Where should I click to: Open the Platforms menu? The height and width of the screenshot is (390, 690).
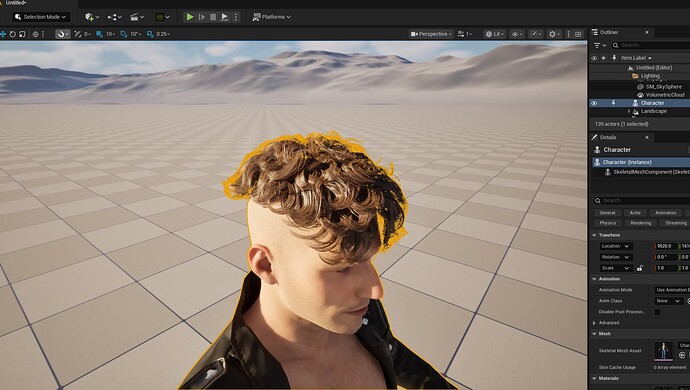click(x=272, y=17)
